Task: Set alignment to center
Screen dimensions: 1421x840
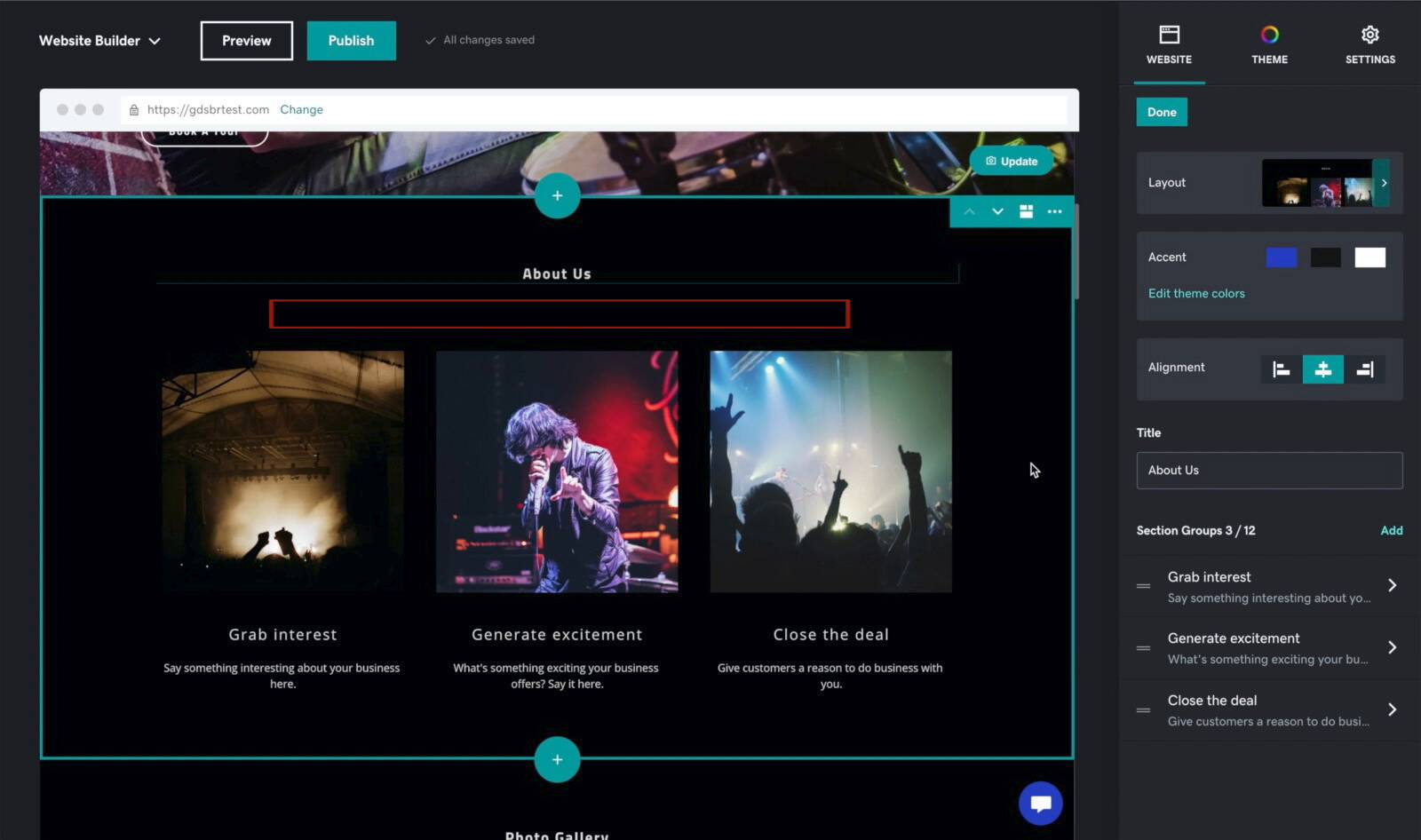Action: pyautogui.click(x=1322, y=369)
